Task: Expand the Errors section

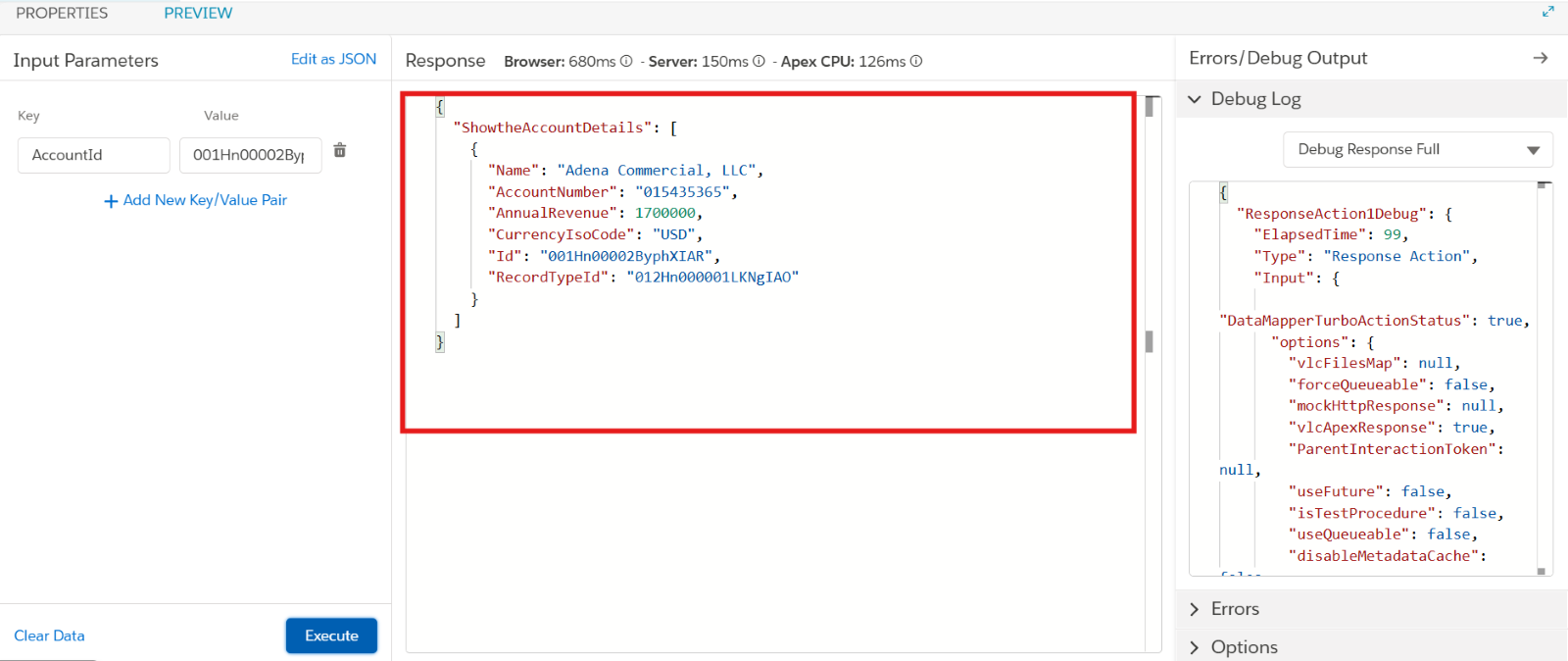Action: click(1195, 609)
